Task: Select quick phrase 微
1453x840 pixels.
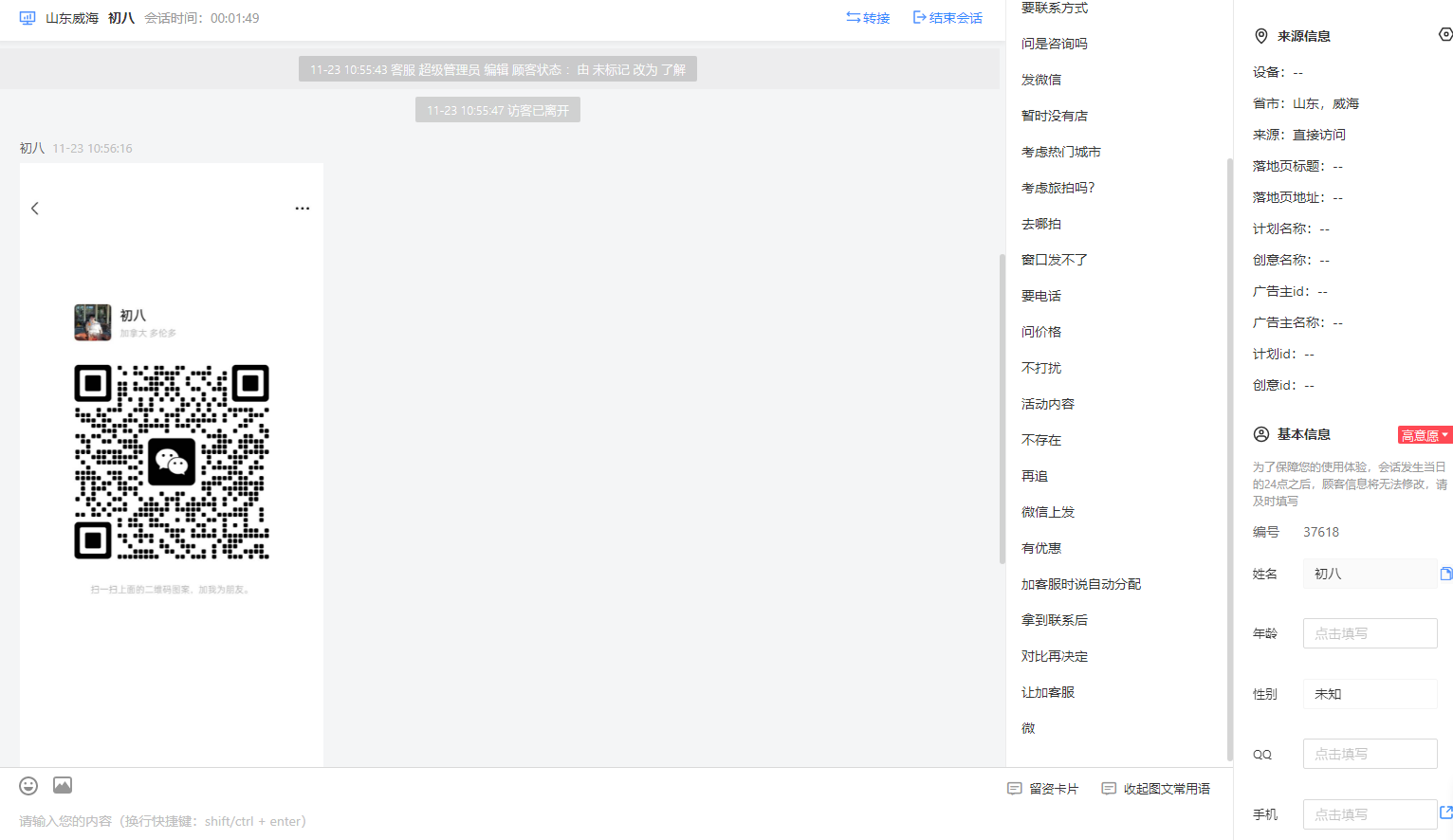Action: click(1028, 728)
